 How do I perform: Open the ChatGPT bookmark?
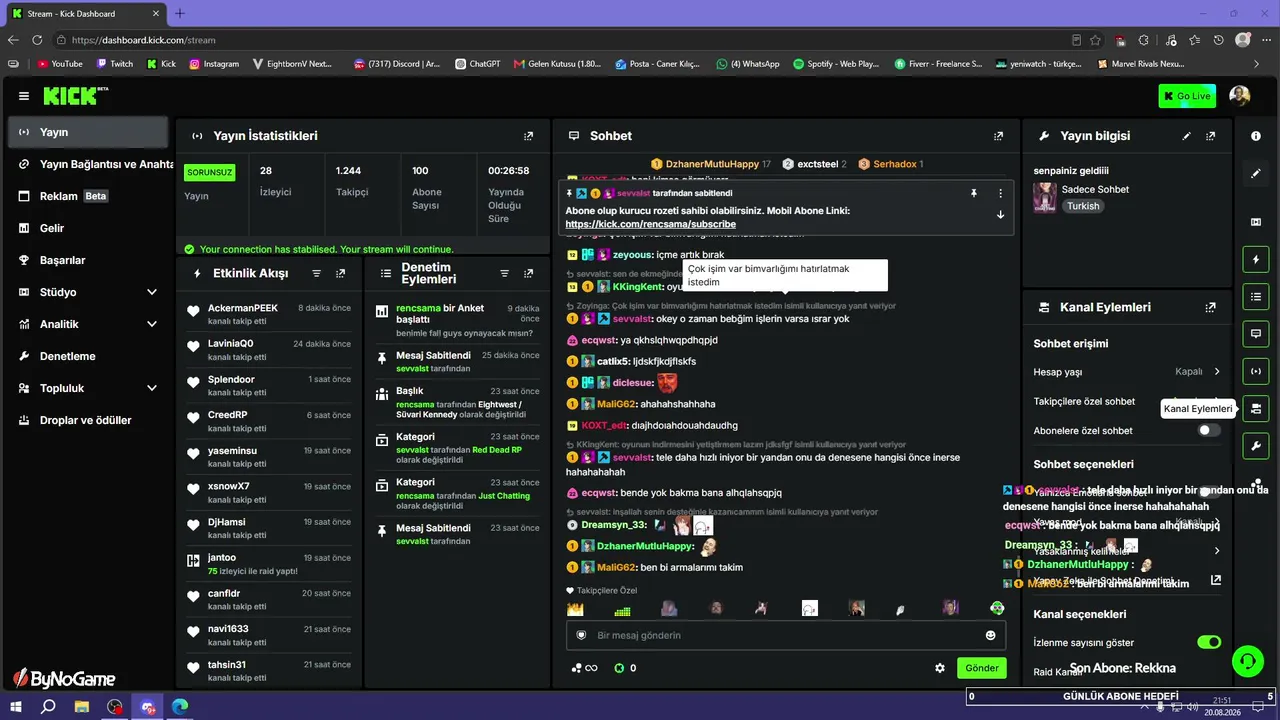click(477, 64)
